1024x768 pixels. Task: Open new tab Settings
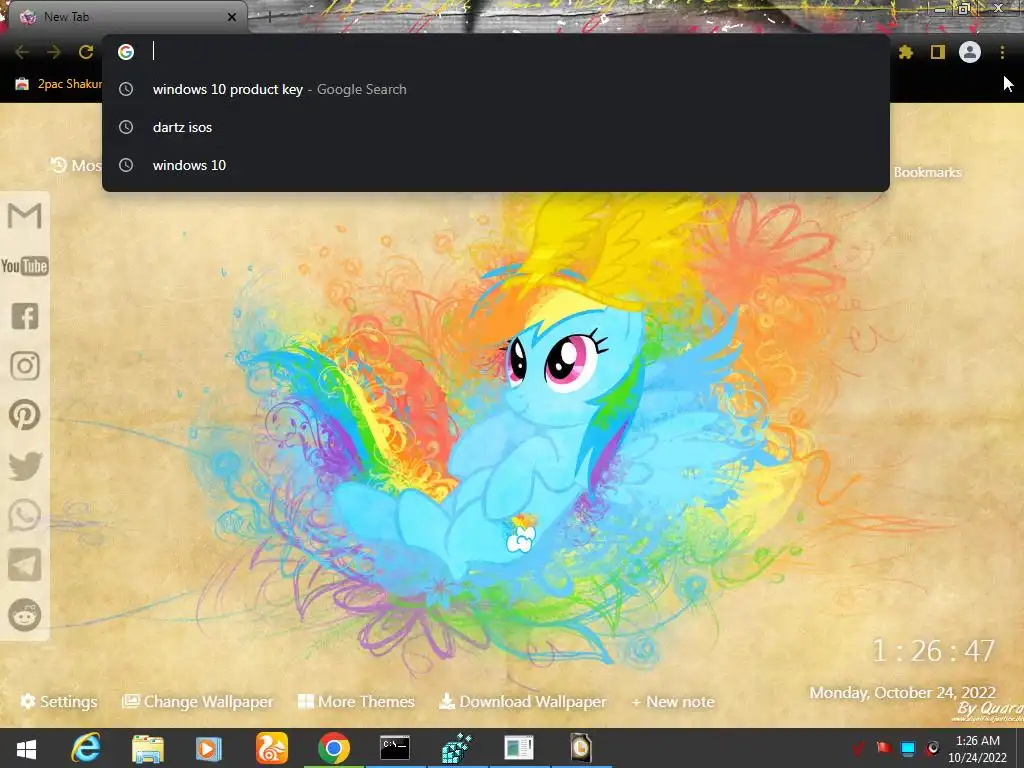click(59, 701)
